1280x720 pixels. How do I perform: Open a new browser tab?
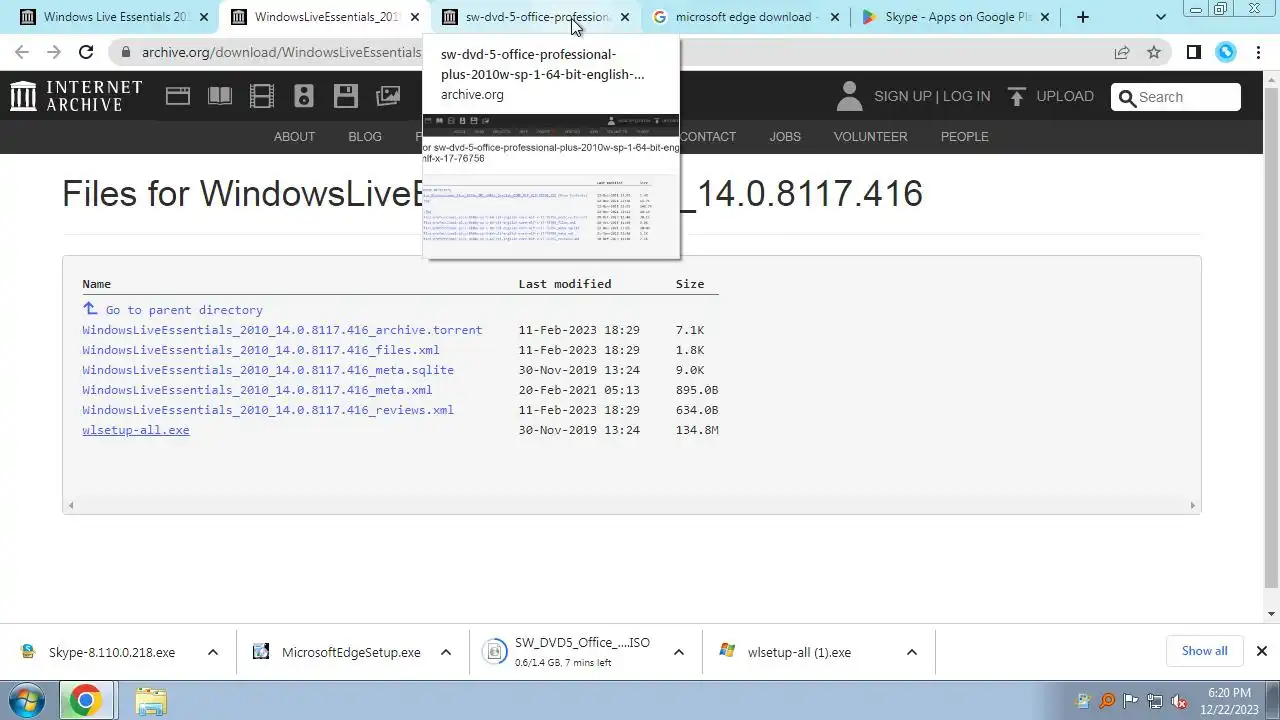[x=1083, y=17]
